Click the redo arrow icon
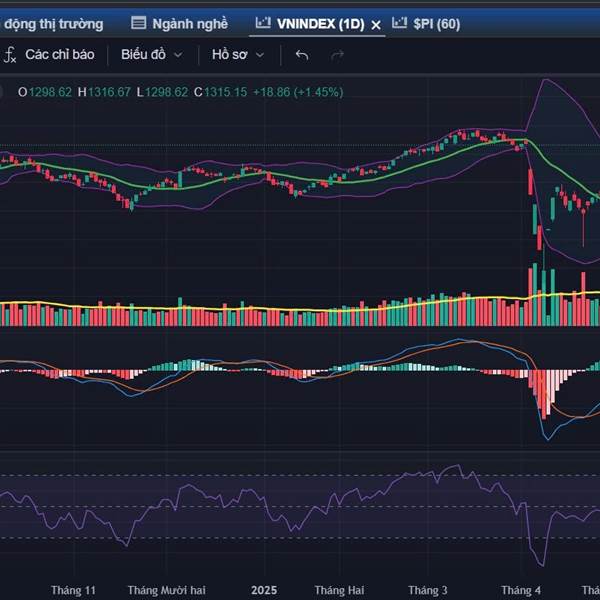This screenshot has height=600, width=600. [x=337, y=55]
